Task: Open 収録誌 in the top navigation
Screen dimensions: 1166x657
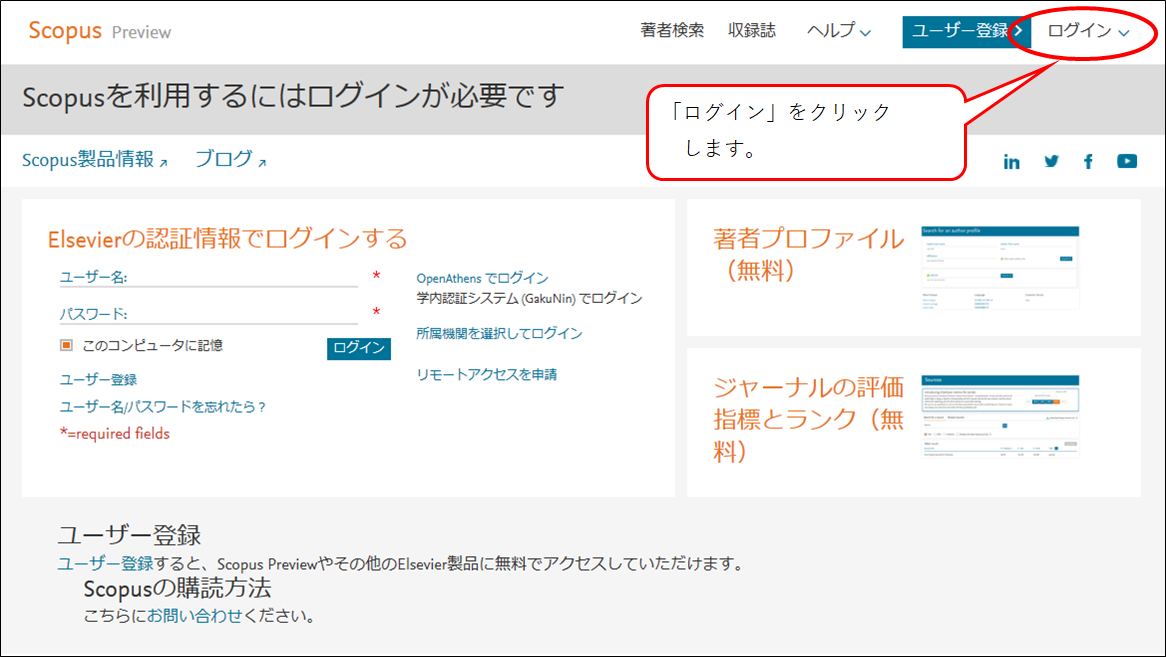Action: point(752,30)
